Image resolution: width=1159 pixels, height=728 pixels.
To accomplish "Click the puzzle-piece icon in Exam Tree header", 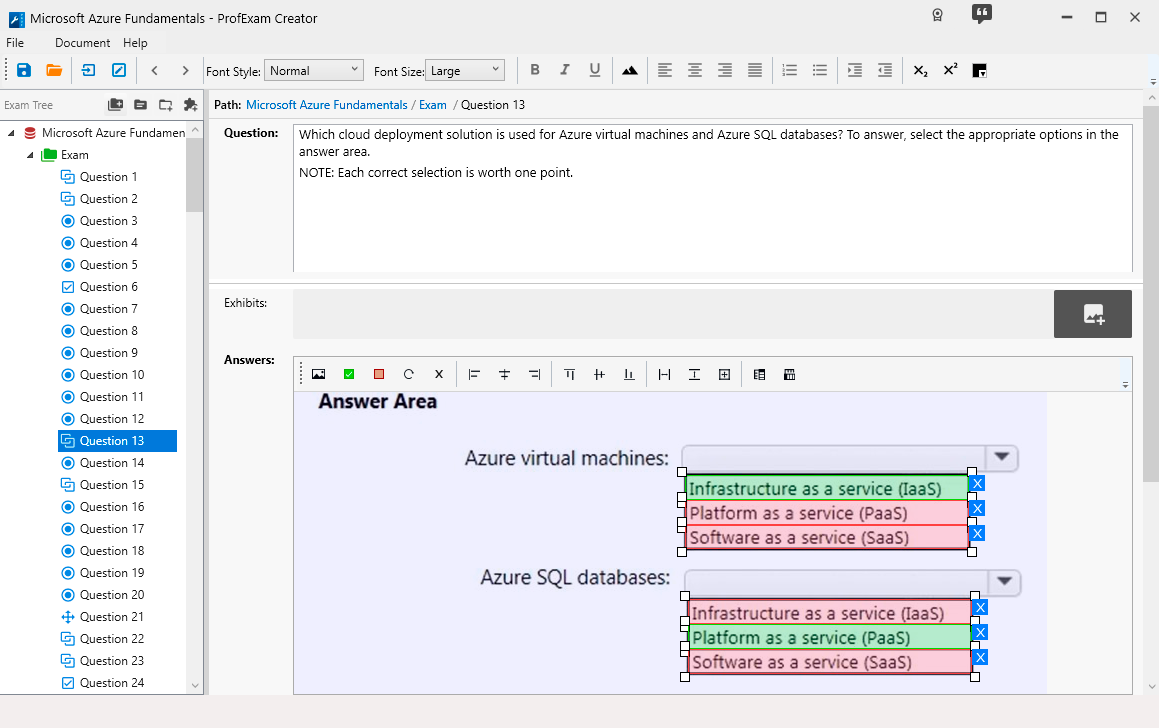I will [190, 105].
